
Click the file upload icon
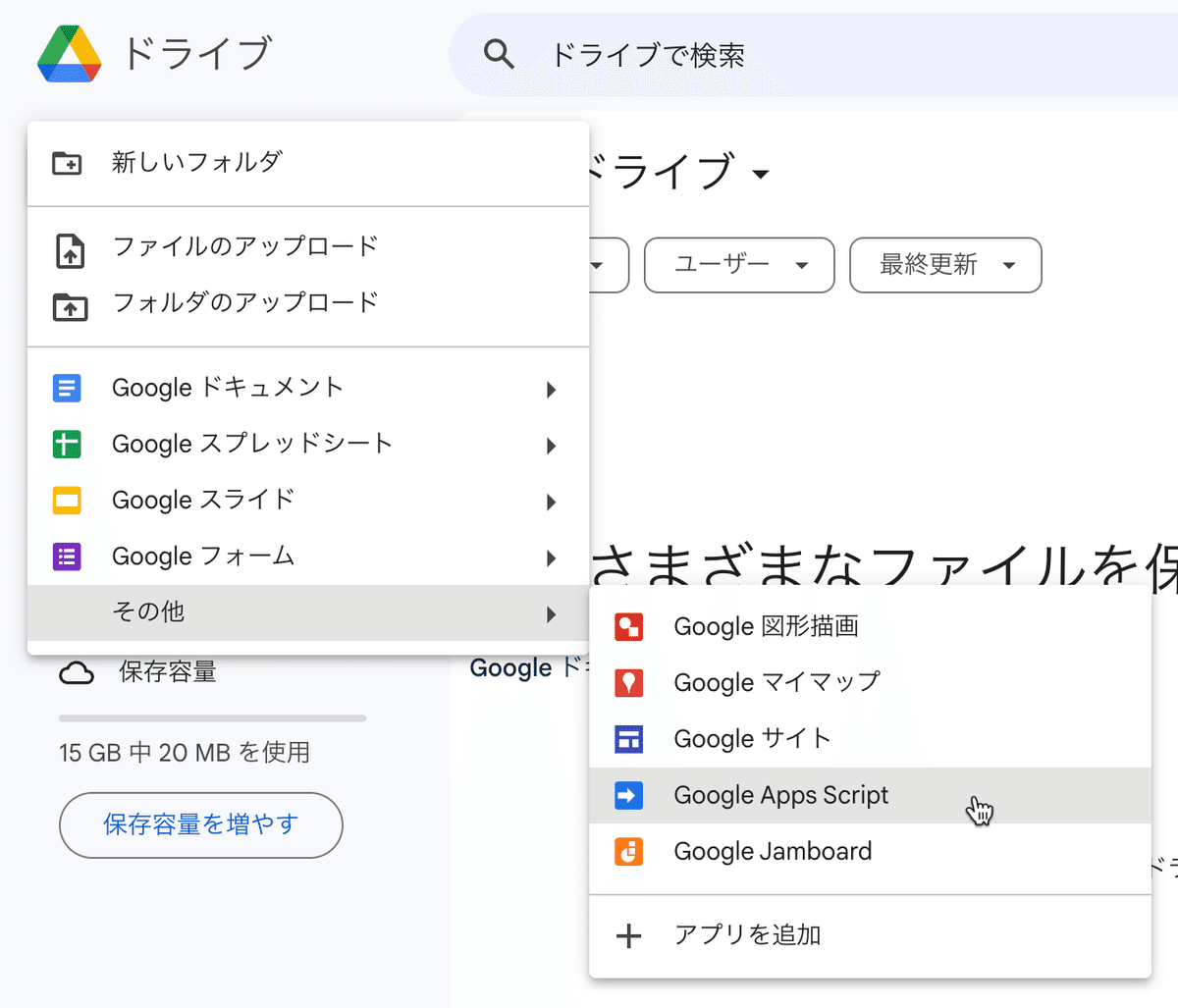(x=70, y=251)
